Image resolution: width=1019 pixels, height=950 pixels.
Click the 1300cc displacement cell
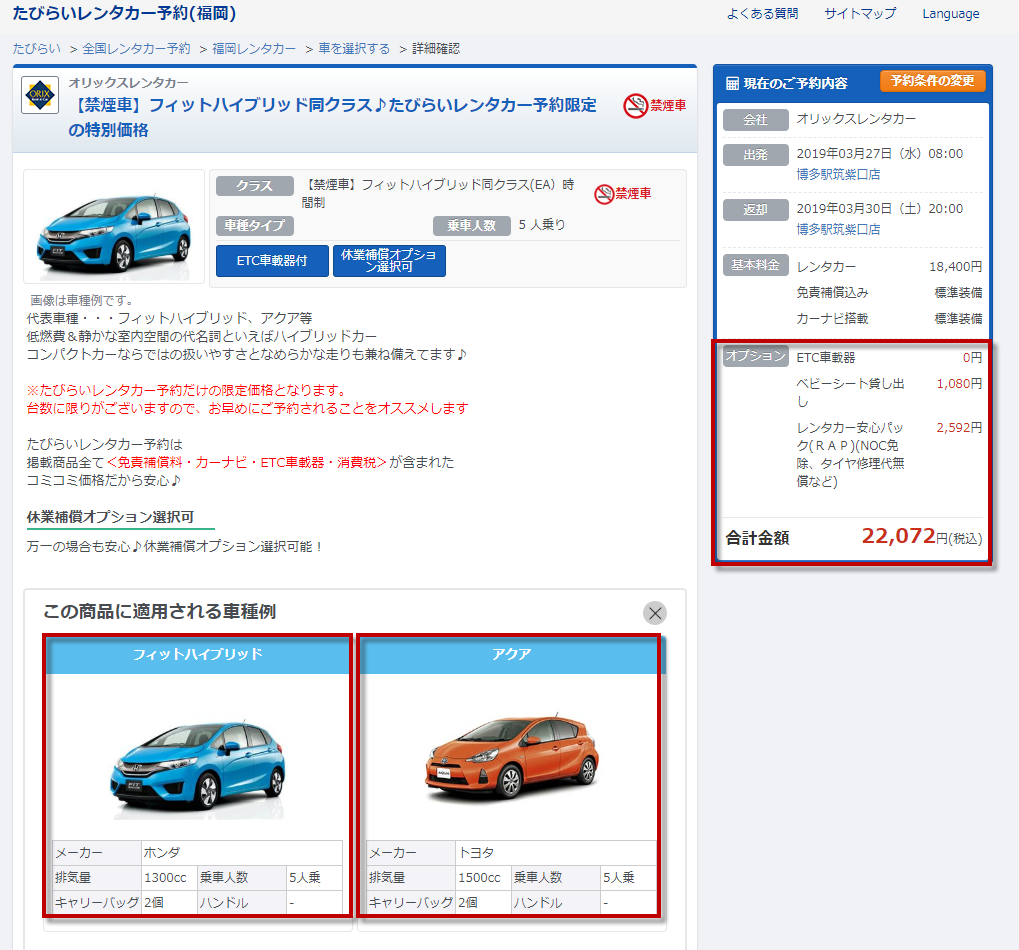(x=170, y=878)
